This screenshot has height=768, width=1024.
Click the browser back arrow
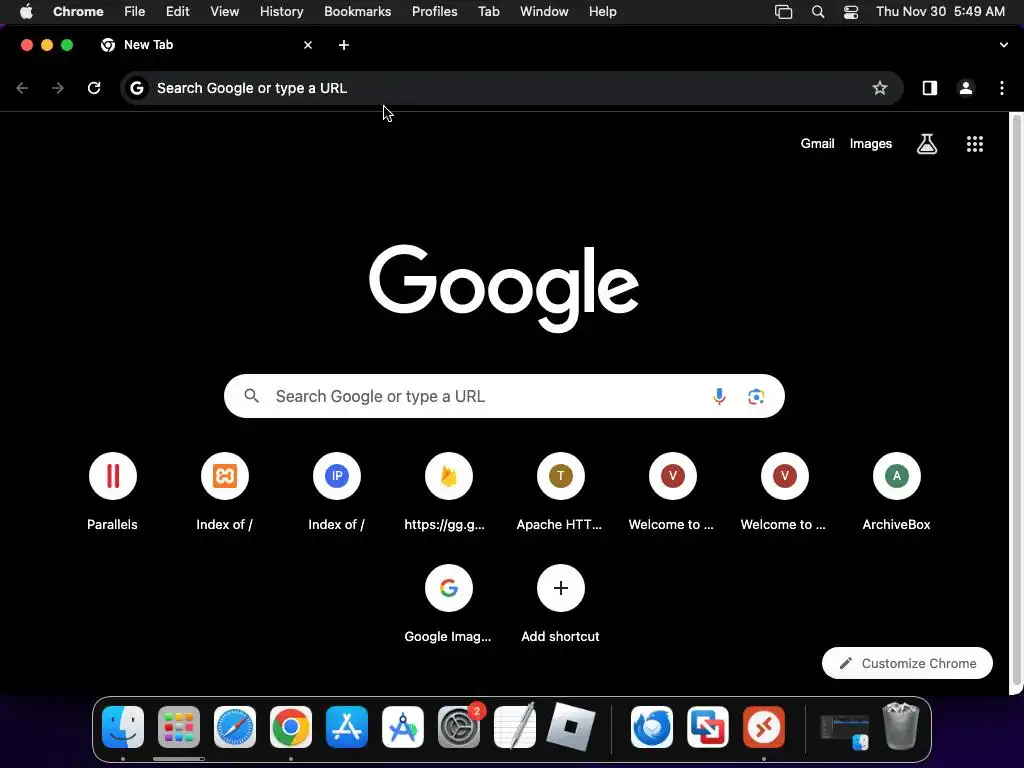coord(22,88)
